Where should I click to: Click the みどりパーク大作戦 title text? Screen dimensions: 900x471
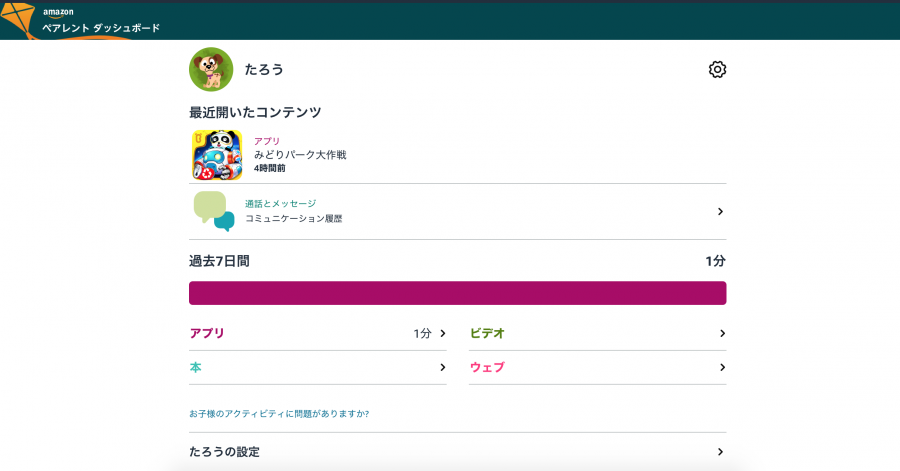[x=300, y=155]
